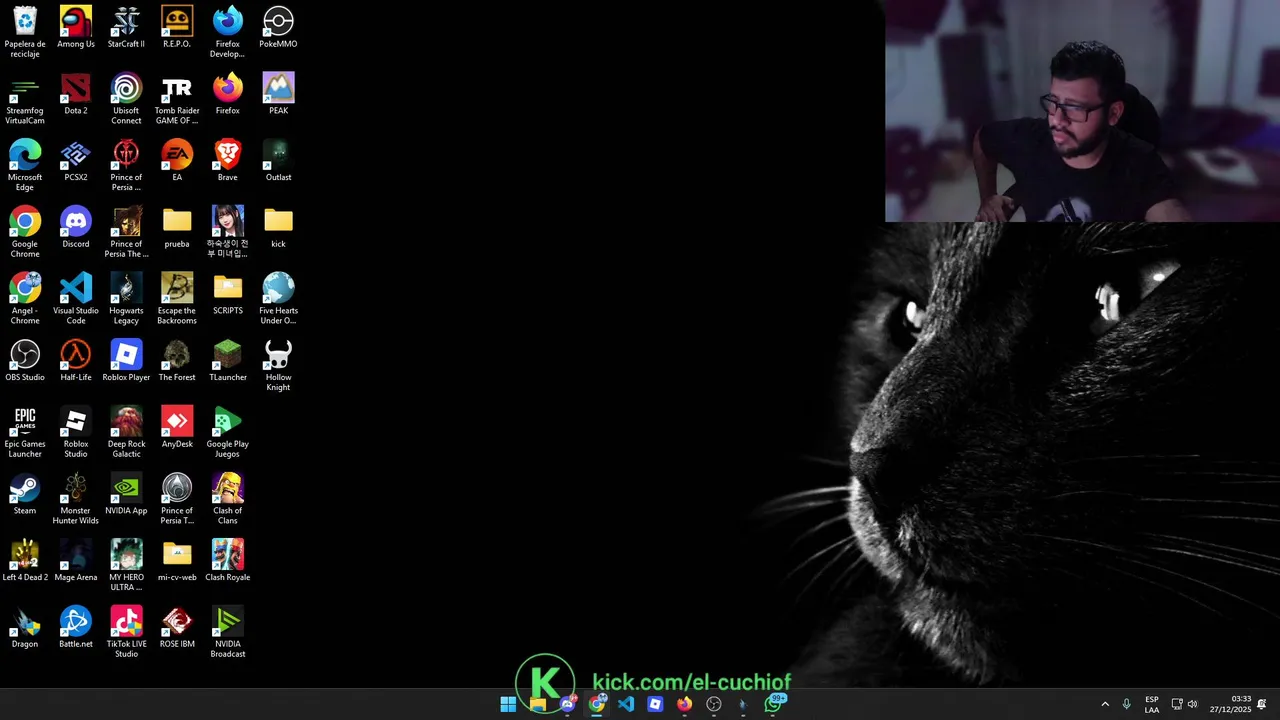Select the Clash Royale icon
The height and width of the screenshot is (720, 1280).
pos(228,561)
